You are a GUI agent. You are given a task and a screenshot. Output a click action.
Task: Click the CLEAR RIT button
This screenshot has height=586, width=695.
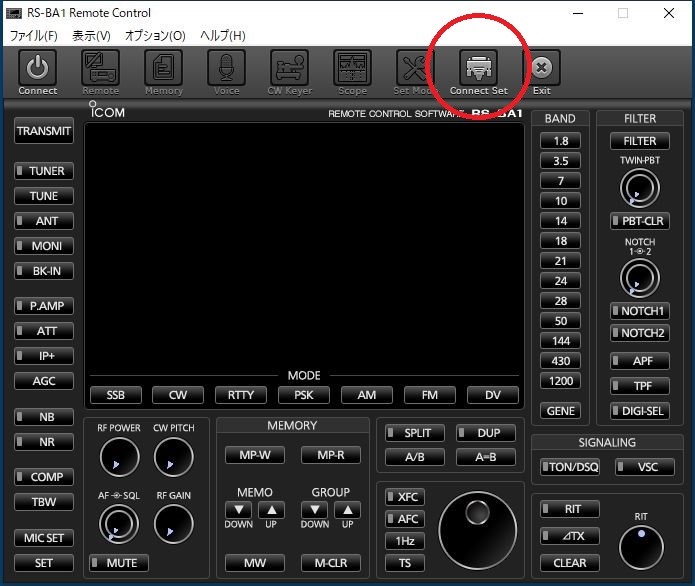click(x=570, y=563)
